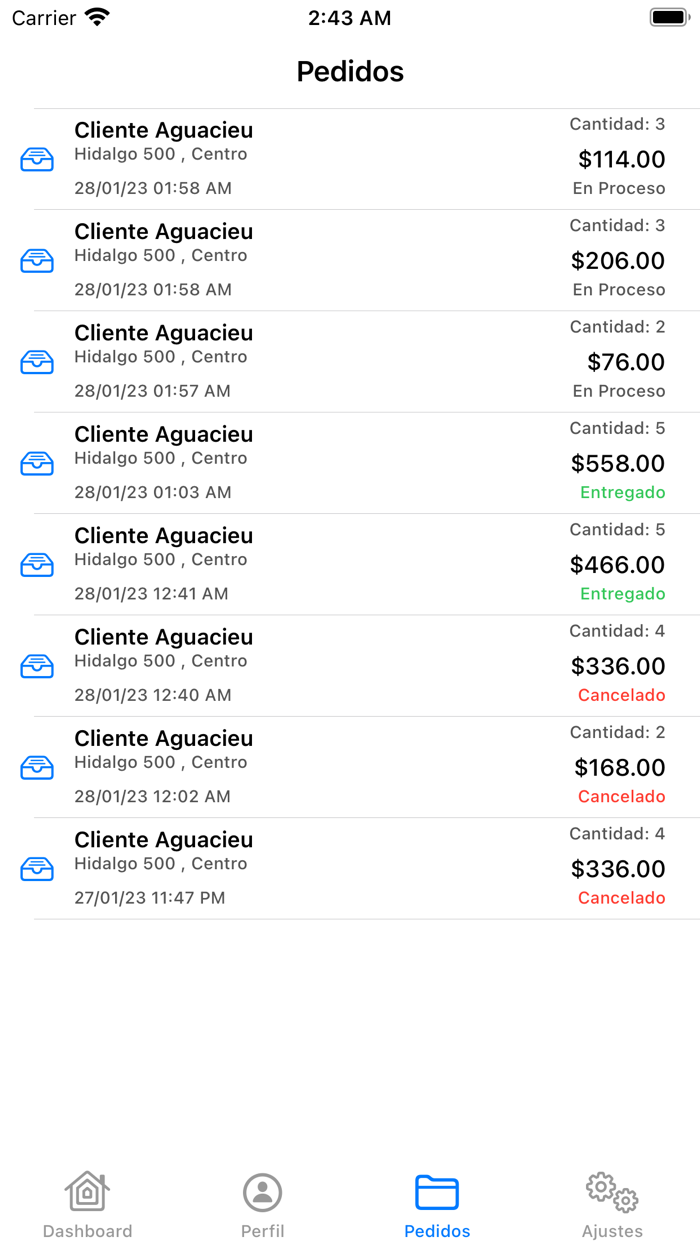This screenshot has width=700, height=1244.
Task: Open order dated 28/01/23 01:03 AM
Action: click(300, 463)
